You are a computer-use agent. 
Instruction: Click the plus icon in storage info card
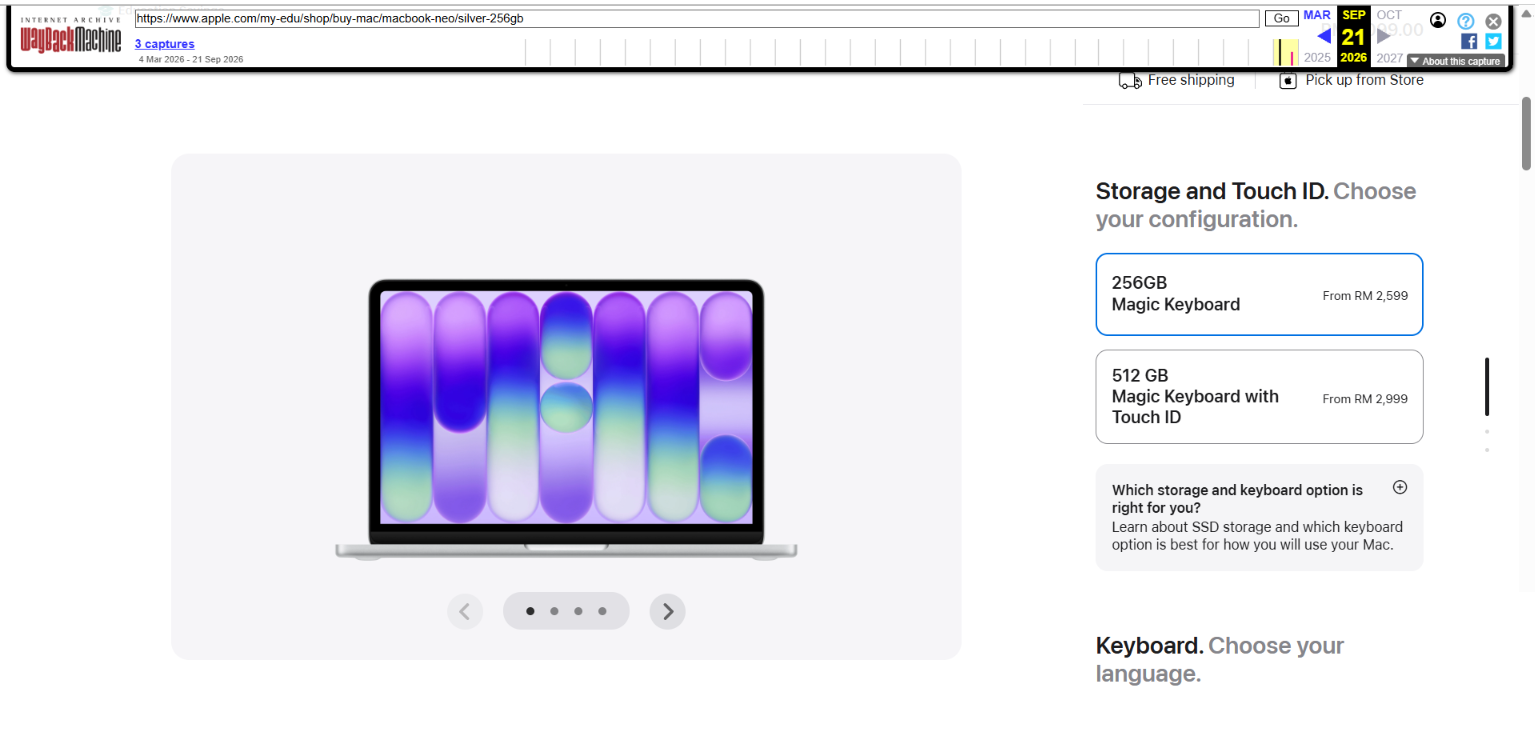pyautogui.click(x=1400, y=488)
